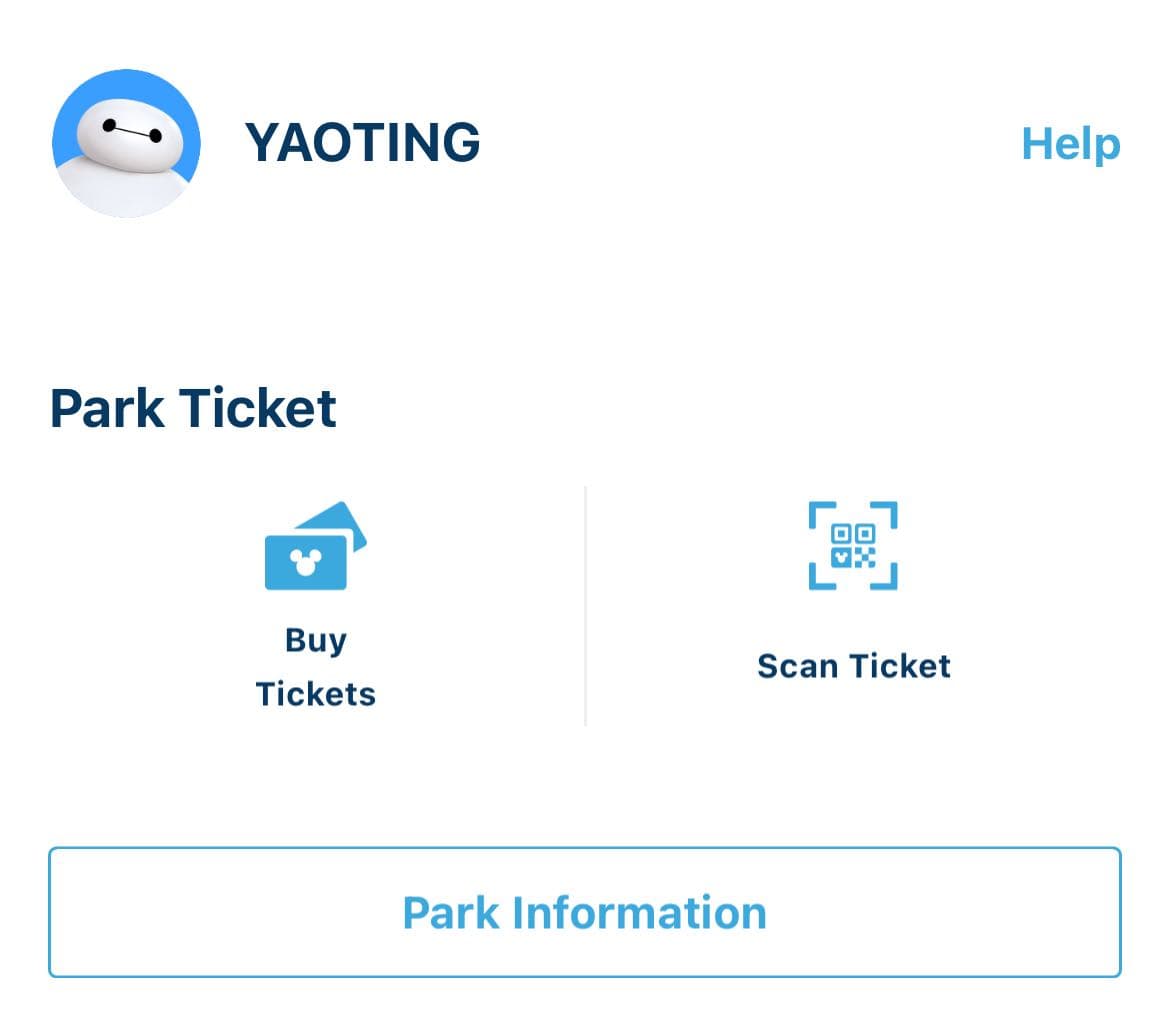This screenshot has height=1020, width=1170.
Task: Tap the word Buy under the ticket icon
Action: pos(316,641)
